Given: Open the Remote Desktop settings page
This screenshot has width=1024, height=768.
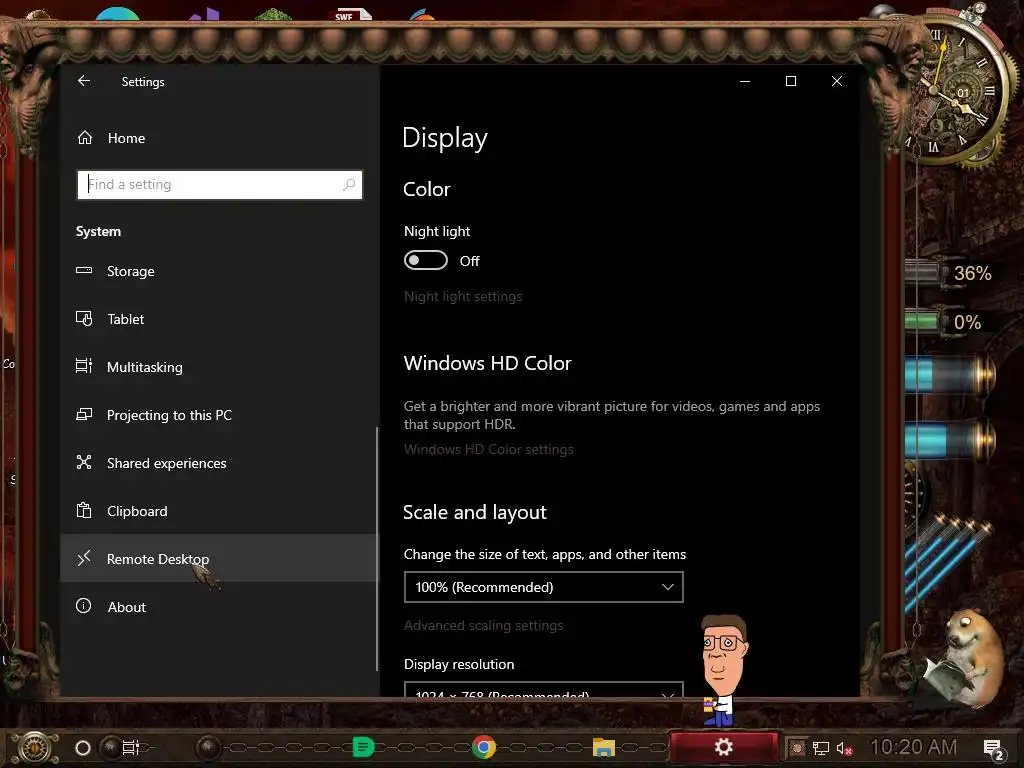Looking at the screenshot, I should 219,558.
